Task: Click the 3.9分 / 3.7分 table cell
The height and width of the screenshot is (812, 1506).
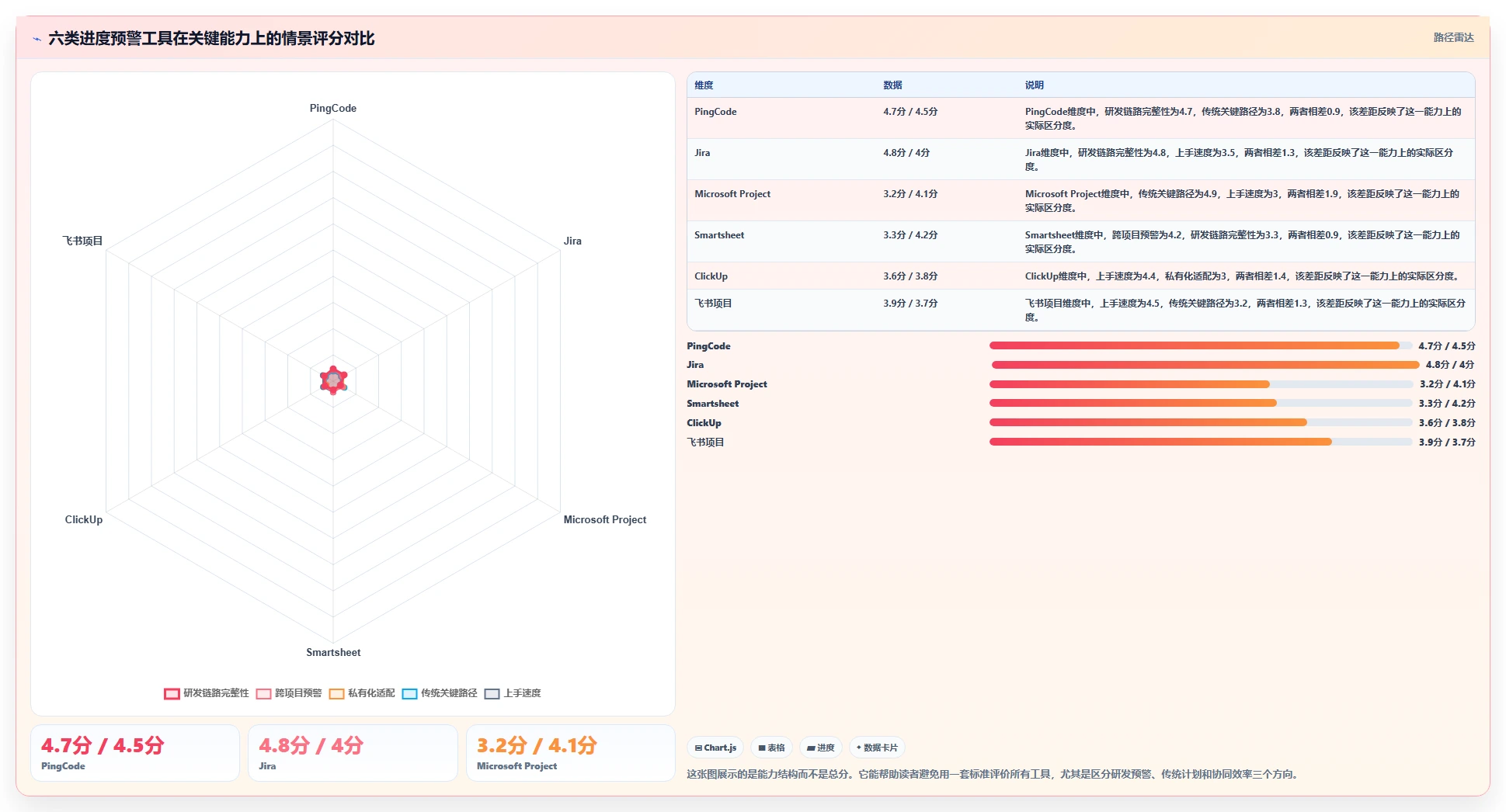Action: tap(910, 304)
